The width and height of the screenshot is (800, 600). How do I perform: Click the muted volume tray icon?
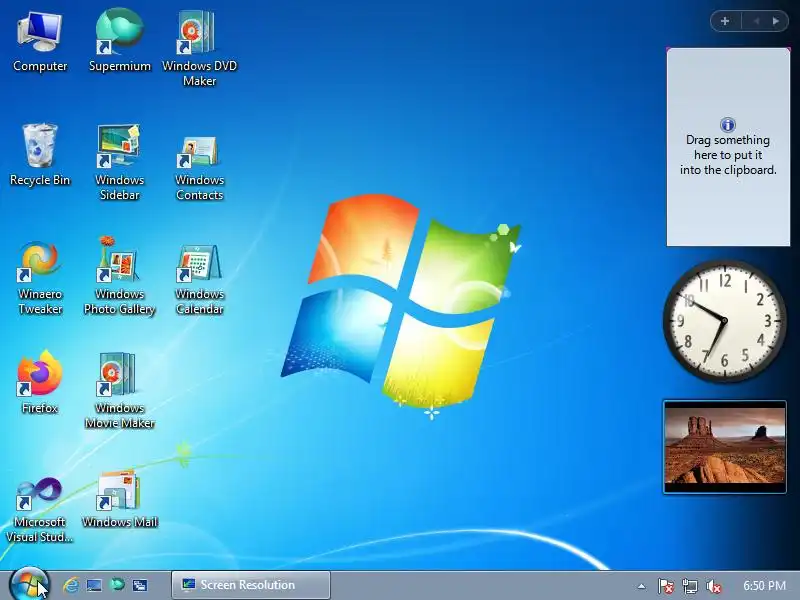(713, 586)
